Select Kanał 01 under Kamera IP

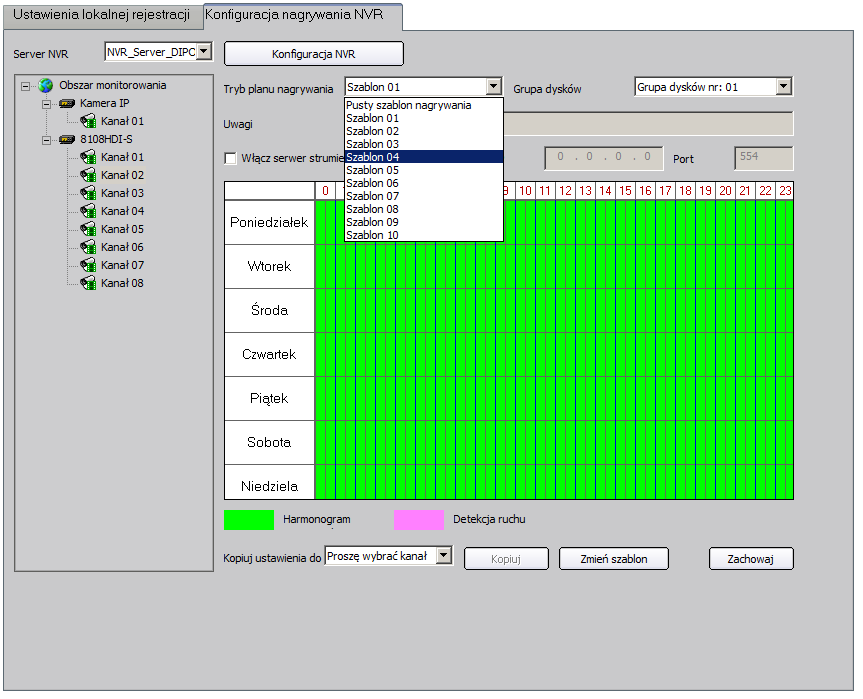click(x=122, y=121)
